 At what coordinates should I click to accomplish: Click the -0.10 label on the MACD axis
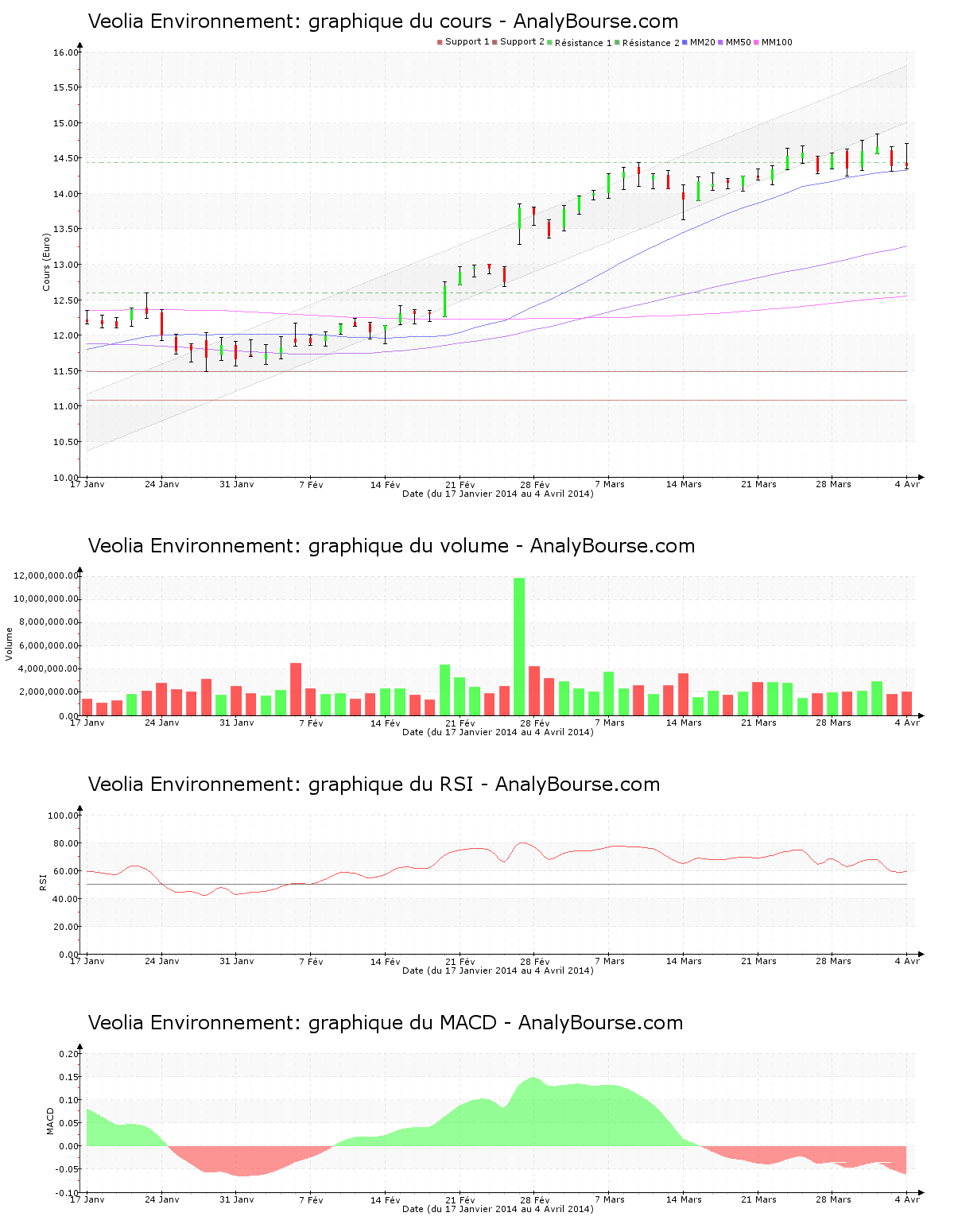[68, 1193]
